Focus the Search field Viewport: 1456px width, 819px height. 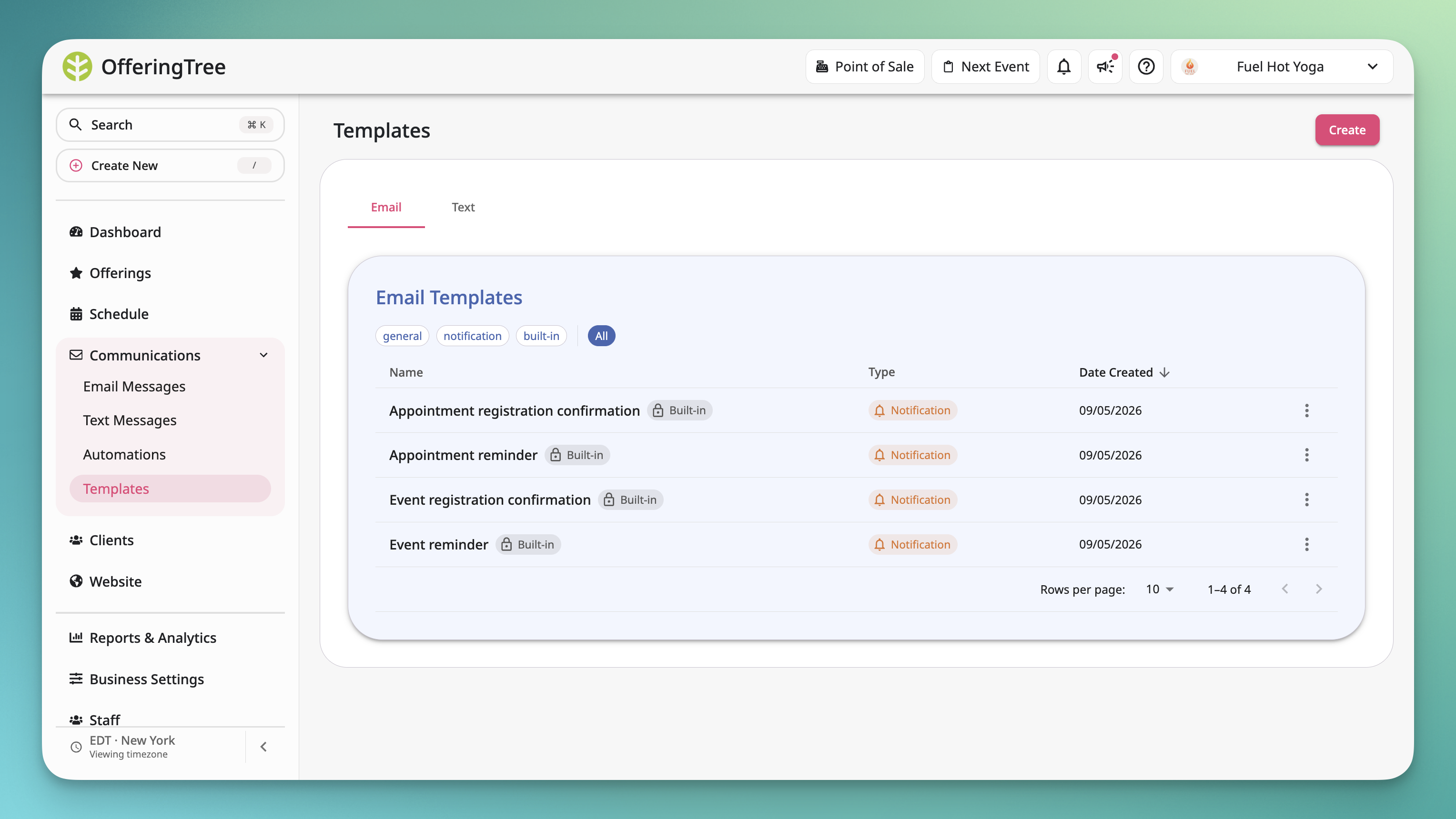tap(170, 125)
